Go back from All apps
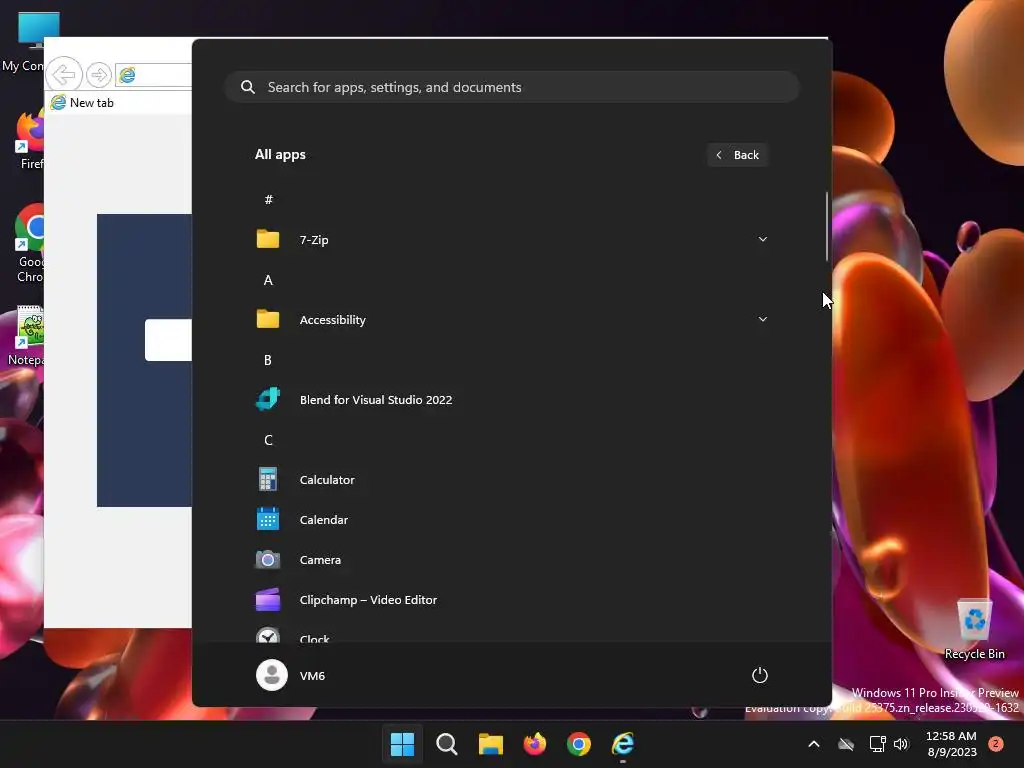1024x768 pixels. (737, 155)
